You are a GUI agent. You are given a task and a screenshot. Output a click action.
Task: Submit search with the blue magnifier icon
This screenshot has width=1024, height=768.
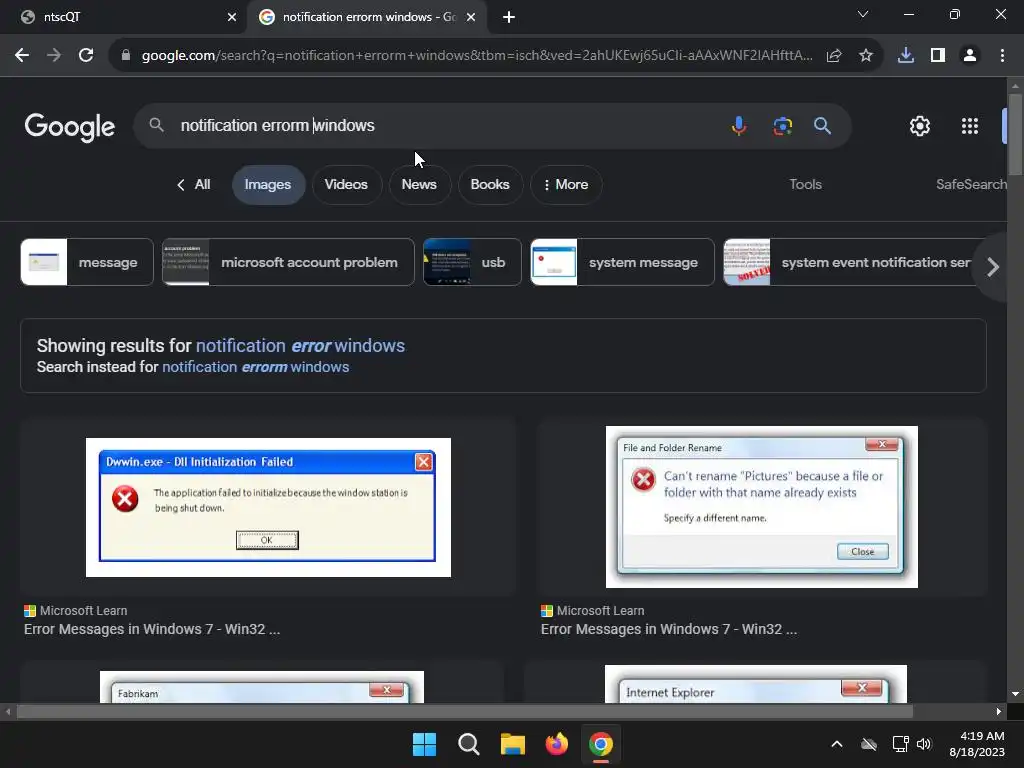tap(822, 125)
